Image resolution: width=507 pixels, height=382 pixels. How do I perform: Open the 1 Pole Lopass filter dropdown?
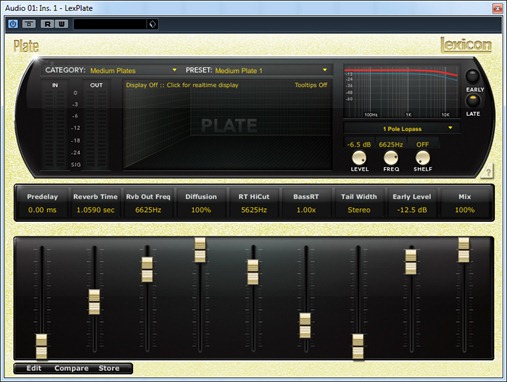[402, 129]
